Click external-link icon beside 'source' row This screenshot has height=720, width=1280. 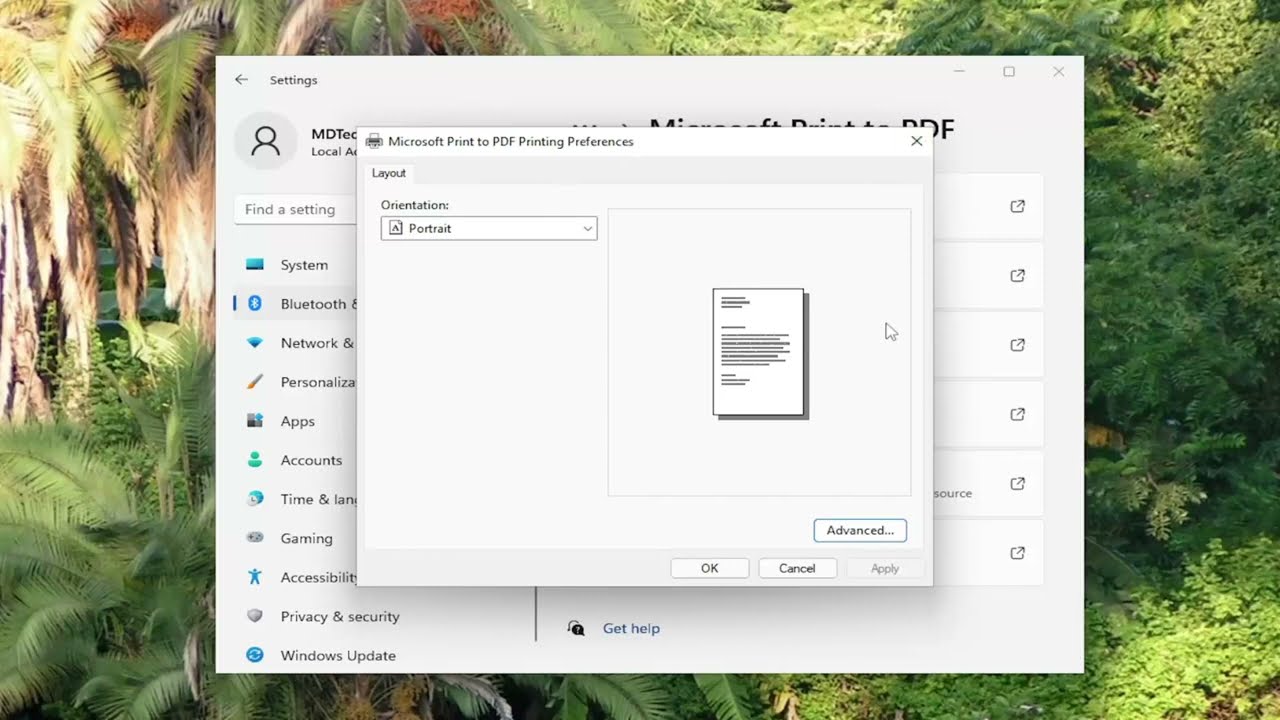pyautogui.click(x=1017, y=483)
